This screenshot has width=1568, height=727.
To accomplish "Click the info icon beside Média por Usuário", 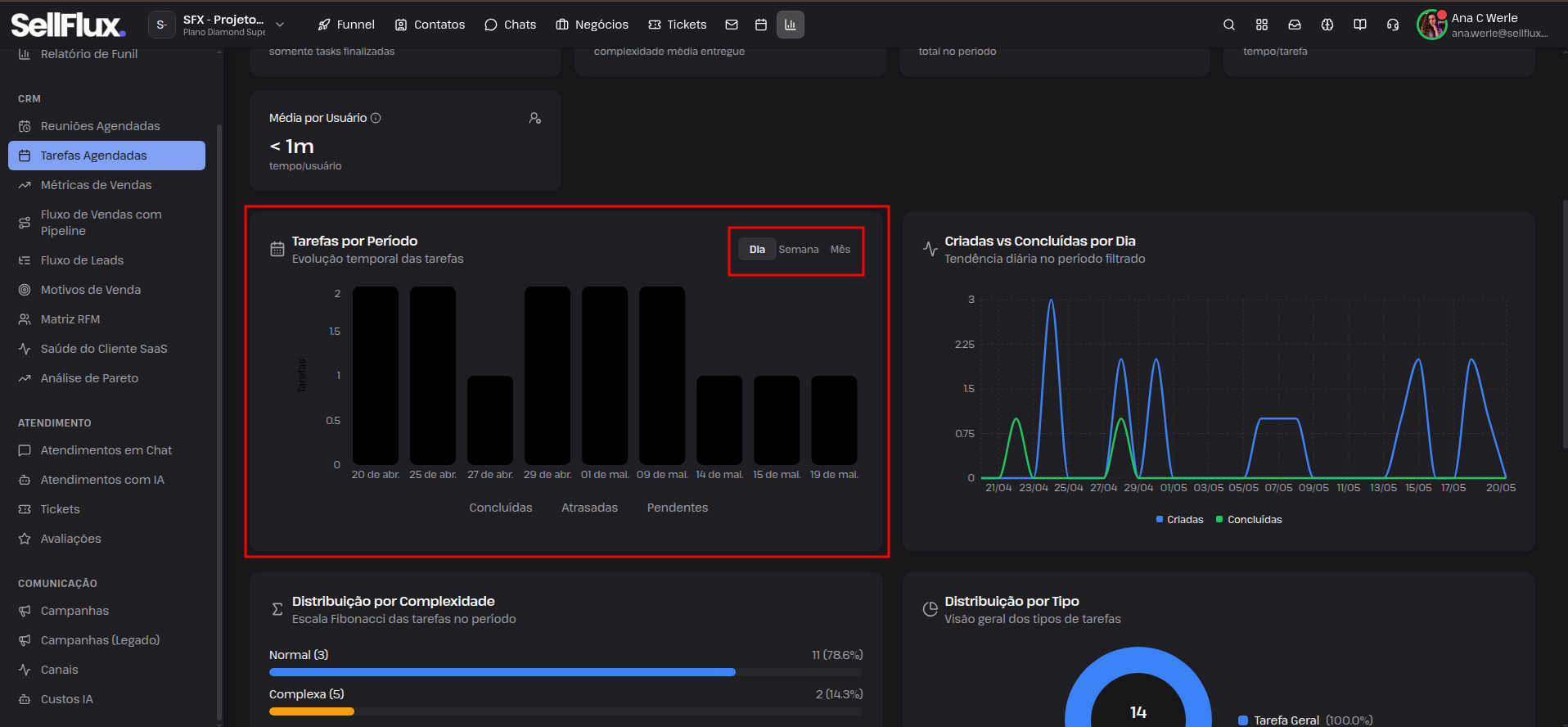I will click(x=376, y=118).
